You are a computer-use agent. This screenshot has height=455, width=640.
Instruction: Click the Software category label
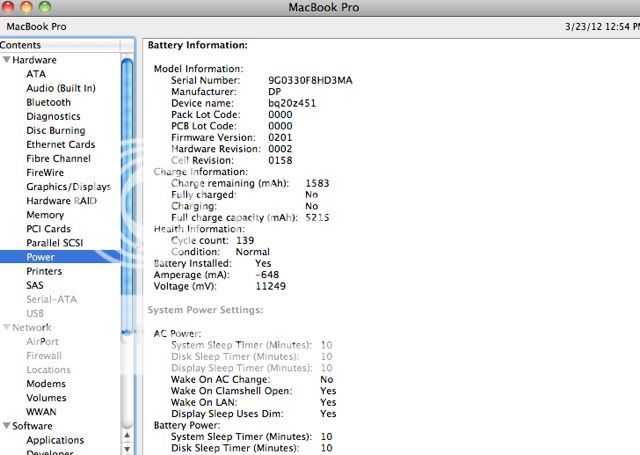(x=32, y=426)
